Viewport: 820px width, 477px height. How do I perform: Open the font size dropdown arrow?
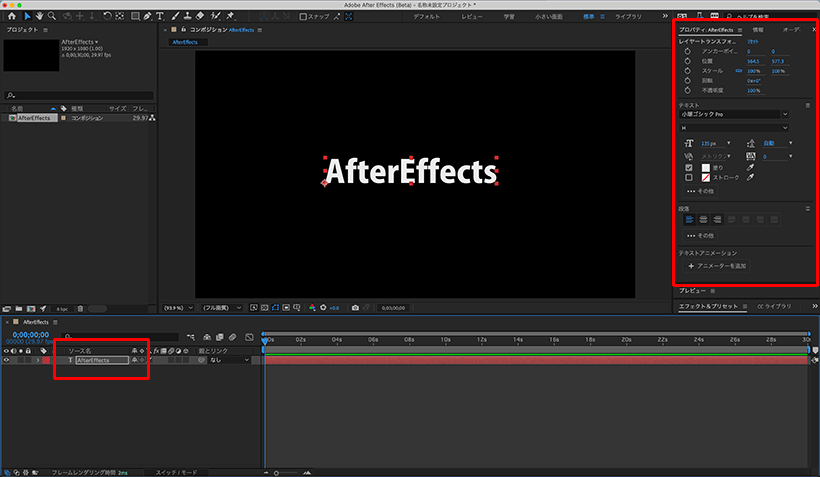click(728, 143)
